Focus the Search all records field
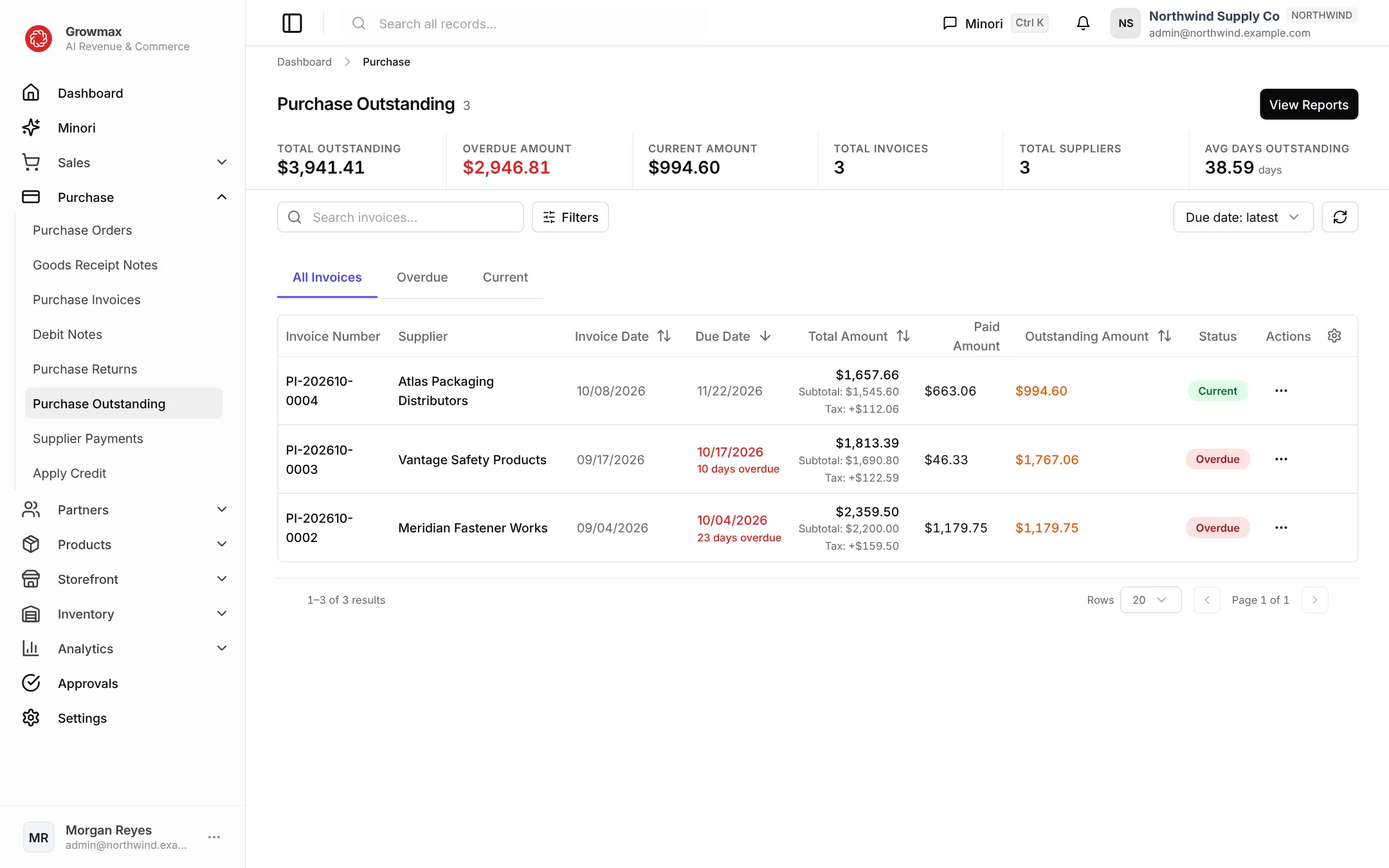 click(x=525, y=24)
